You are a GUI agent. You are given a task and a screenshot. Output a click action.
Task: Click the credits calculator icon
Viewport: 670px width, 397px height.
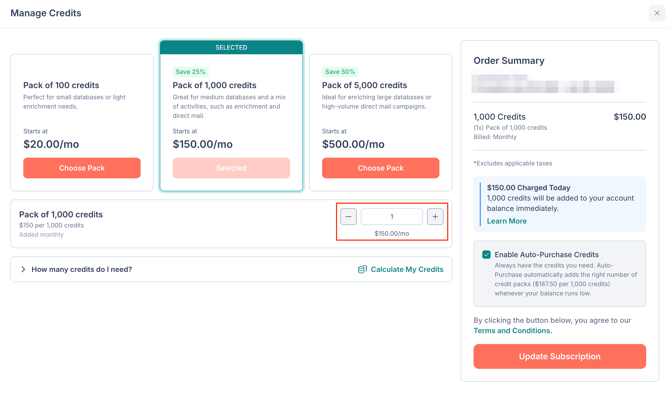[x=362, y=269]
